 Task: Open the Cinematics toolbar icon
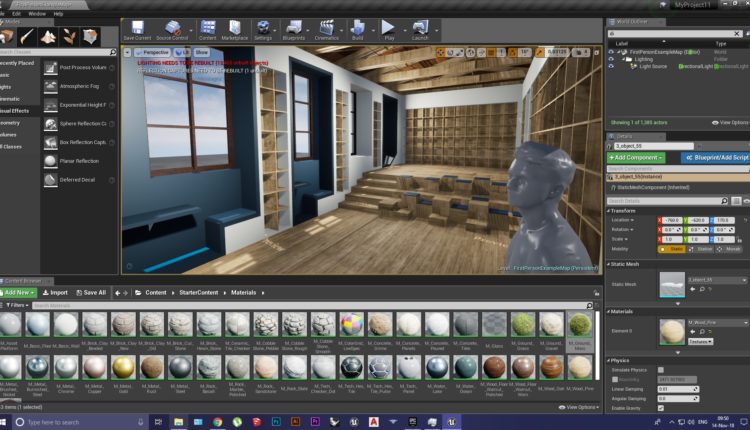[327, 28]
